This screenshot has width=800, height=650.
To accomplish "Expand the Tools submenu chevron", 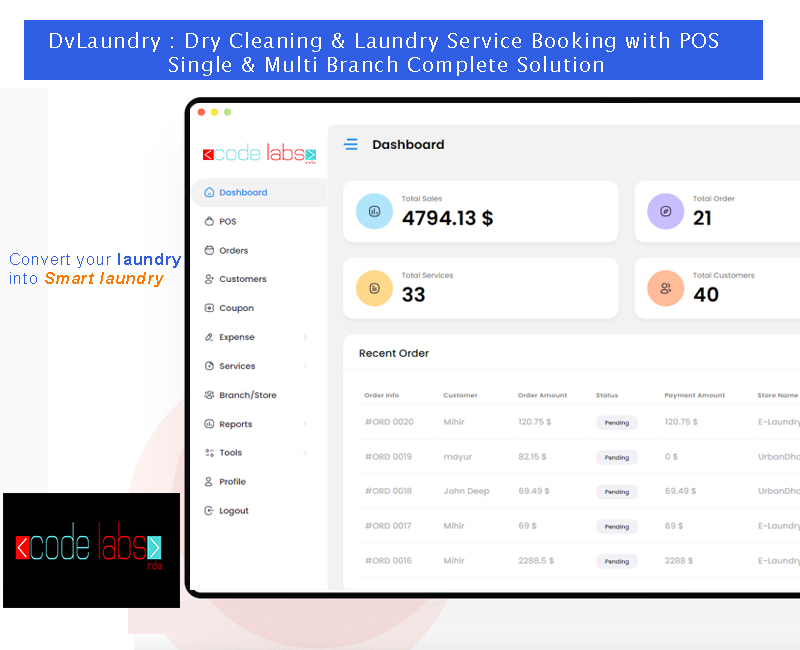I will pos(305,453).
